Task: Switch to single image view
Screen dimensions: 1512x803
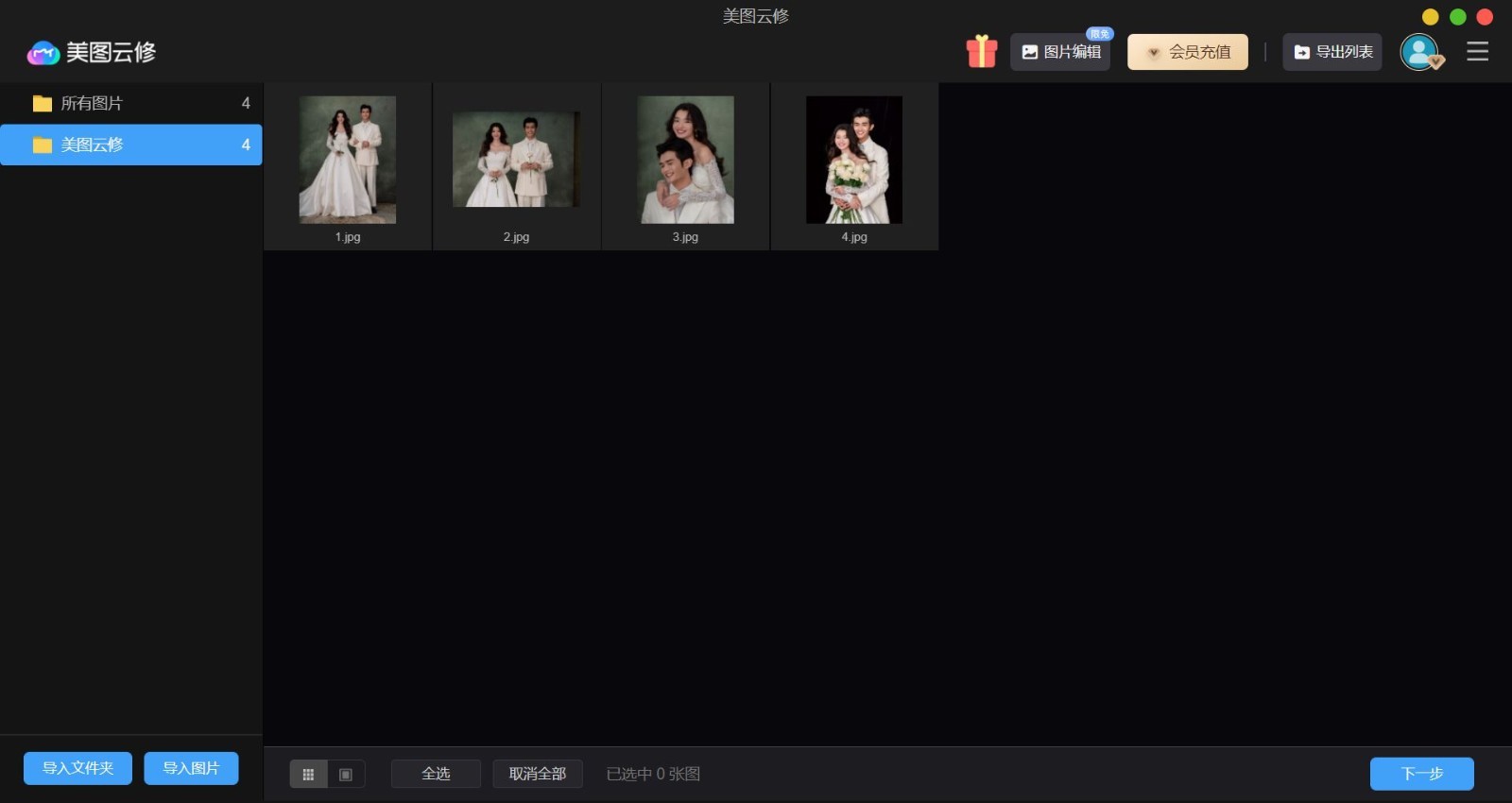Action: 346,774
